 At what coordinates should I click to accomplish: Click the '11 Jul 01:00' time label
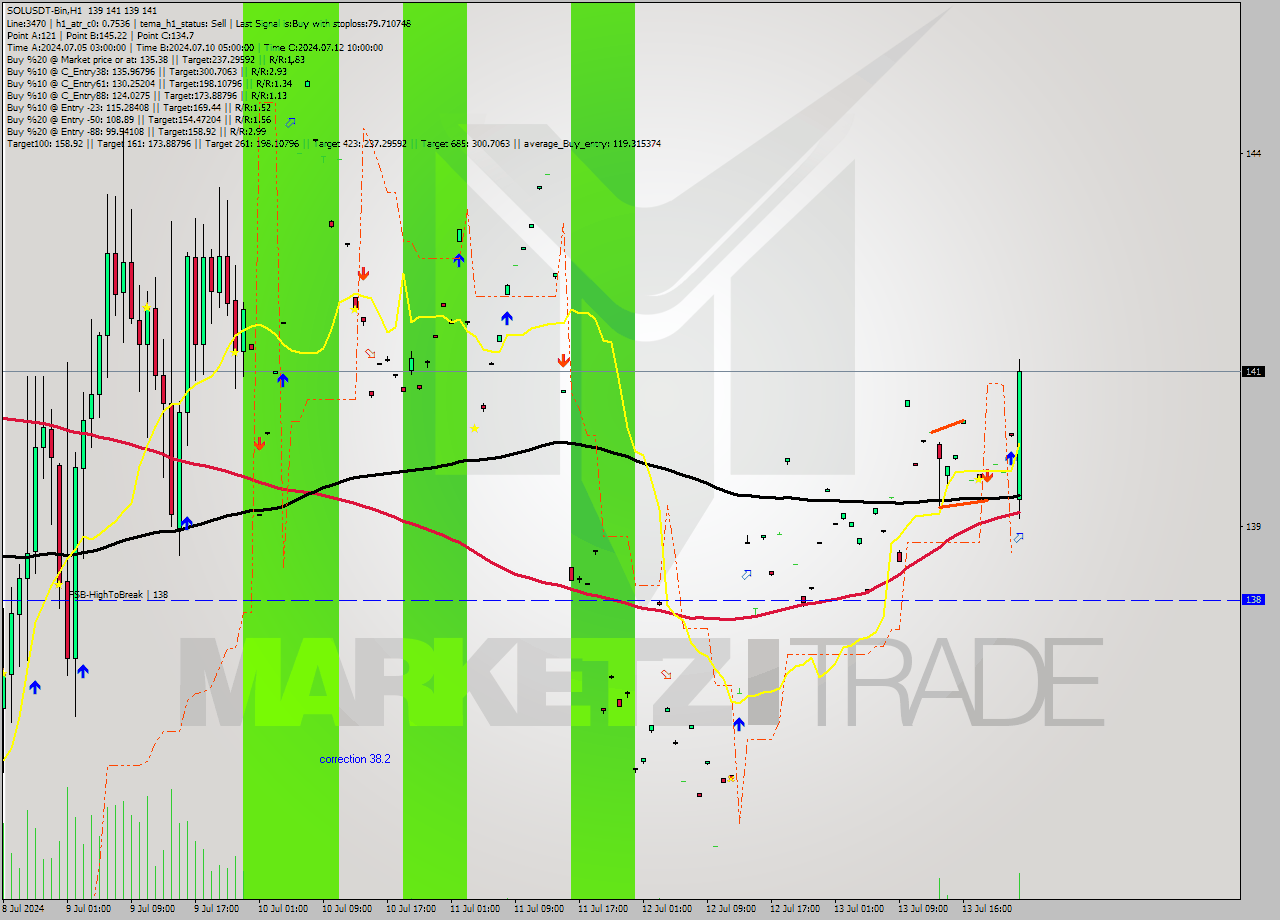click(474, 909)
